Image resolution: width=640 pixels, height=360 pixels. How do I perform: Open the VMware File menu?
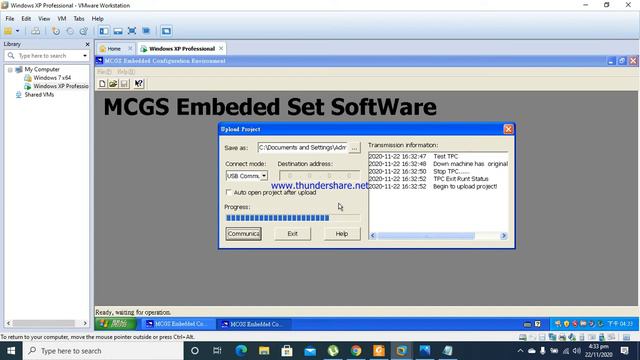pyautogui.click(x=10, y=19)
